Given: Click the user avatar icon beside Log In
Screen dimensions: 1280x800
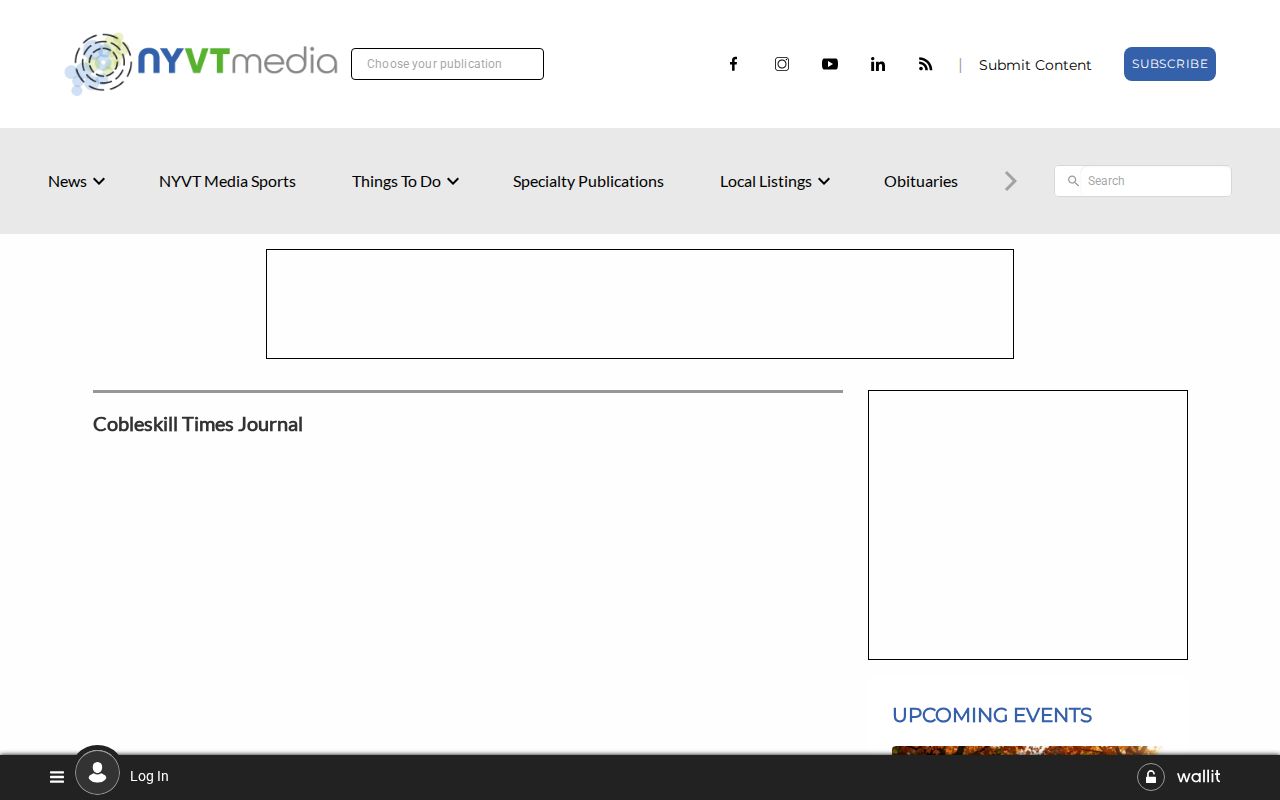Looking at the screenshot, I should pyautogui.click(x=97, y=772).
